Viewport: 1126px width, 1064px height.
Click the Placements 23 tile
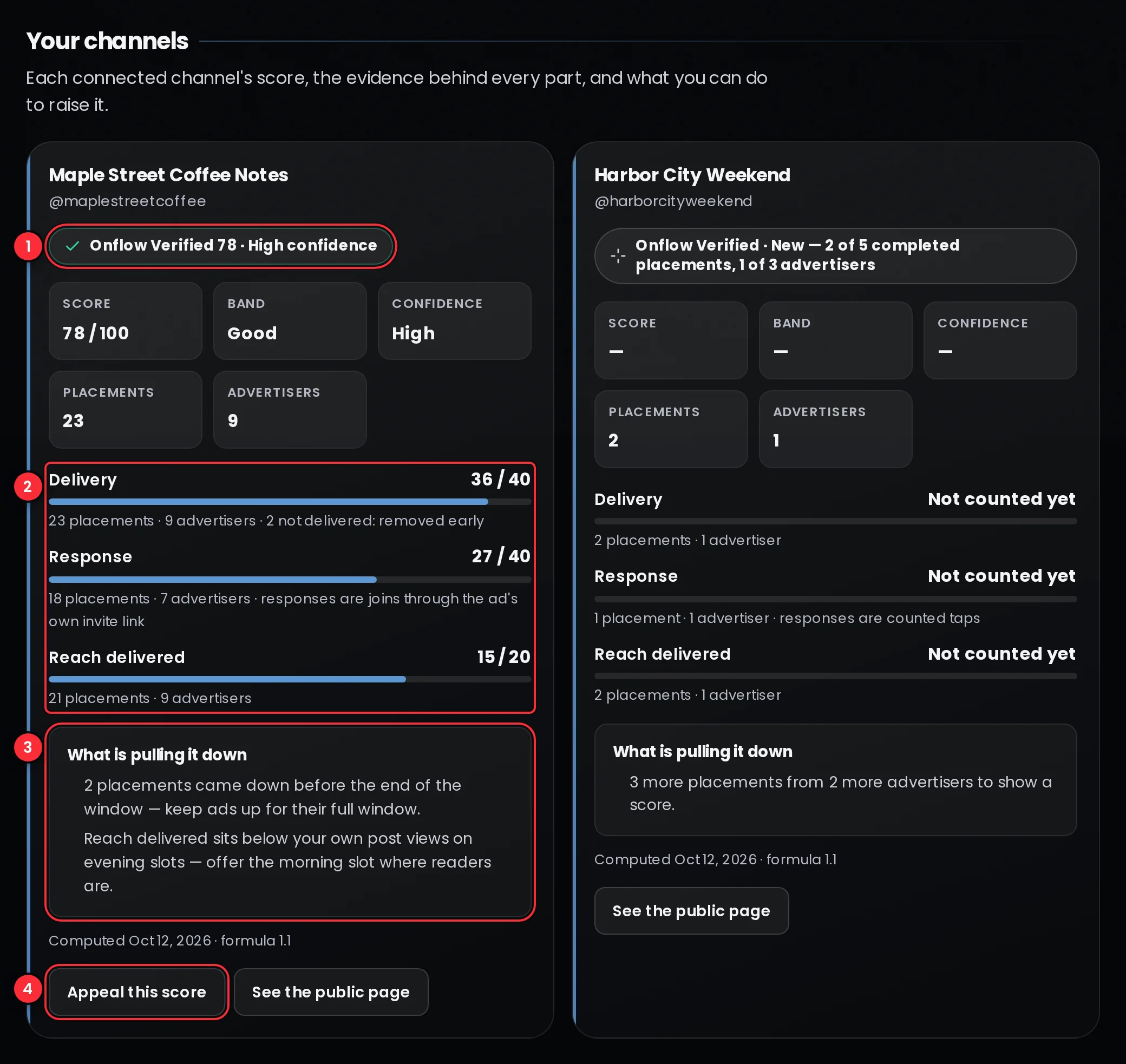click(126, 410)
